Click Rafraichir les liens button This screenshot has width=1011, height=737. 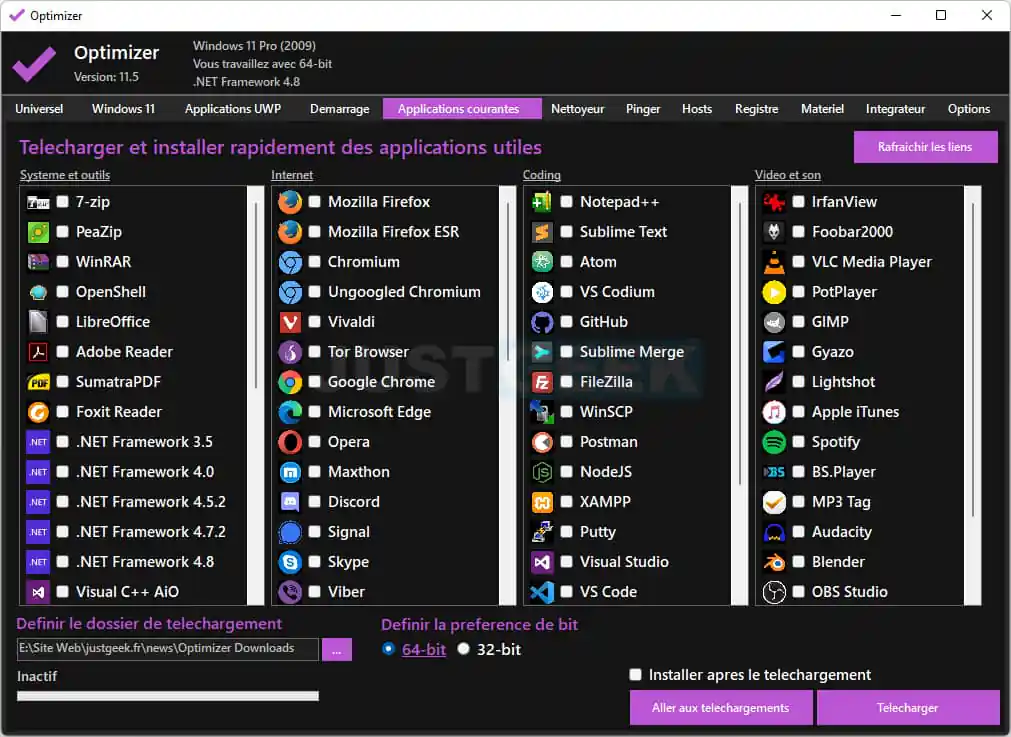925,147
